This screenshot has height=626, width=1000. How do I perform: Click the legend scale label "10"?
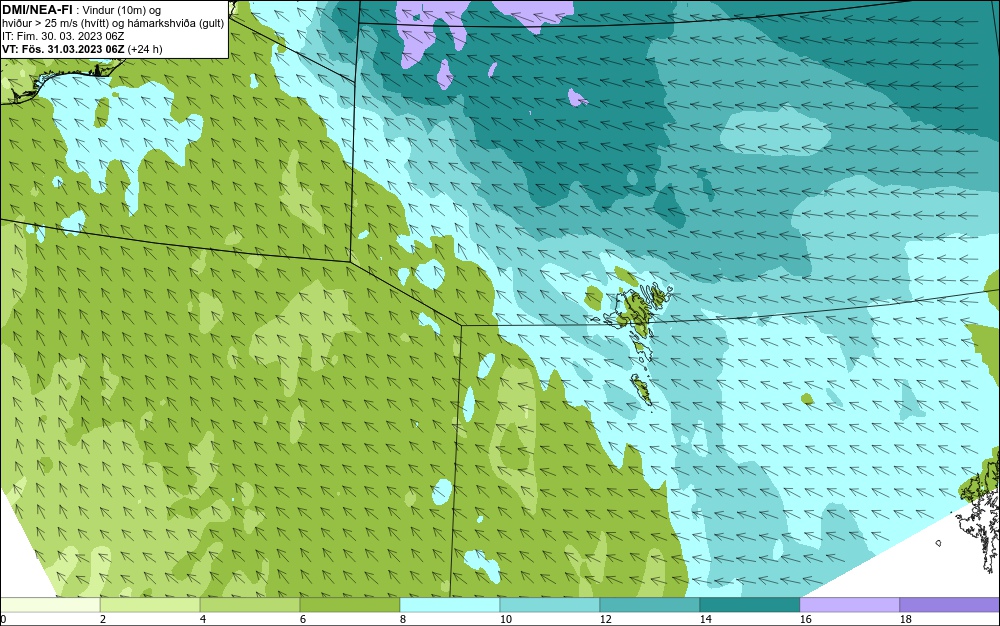click(x=506, y=619)
